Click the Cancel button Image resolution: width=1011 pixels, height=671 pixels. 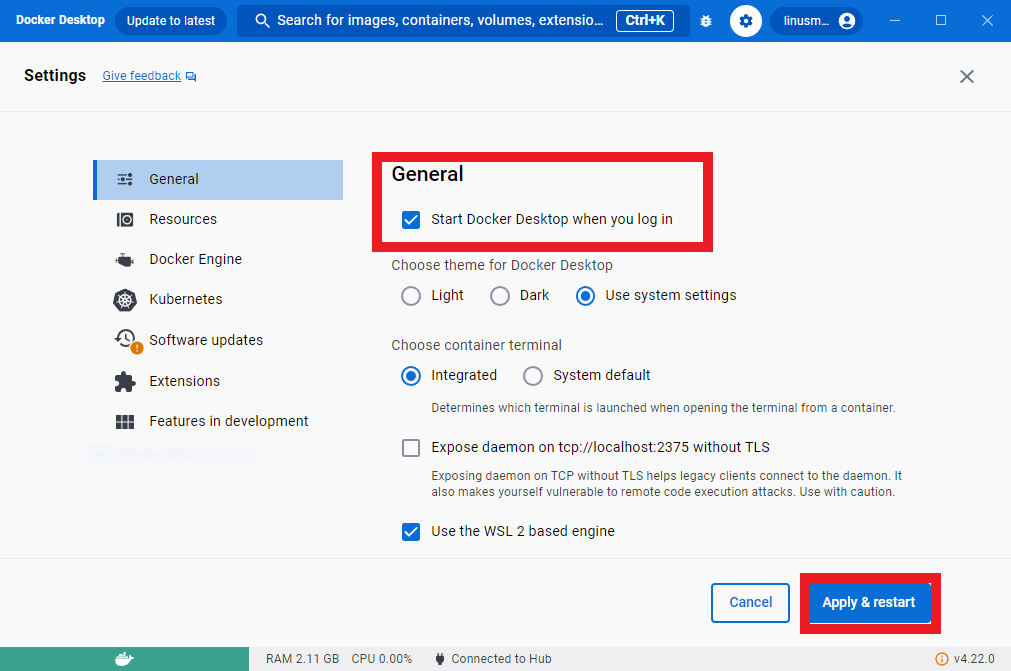tap(751, 603)
